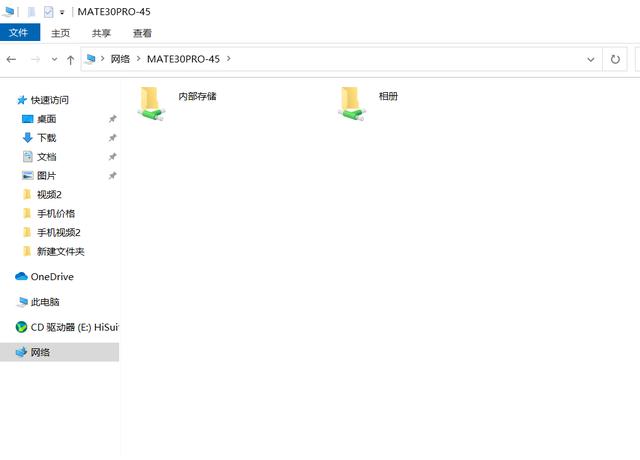Select 快速访问 in the navigation pane
This screenshot has width=640, height=460.
coord(49,100)
